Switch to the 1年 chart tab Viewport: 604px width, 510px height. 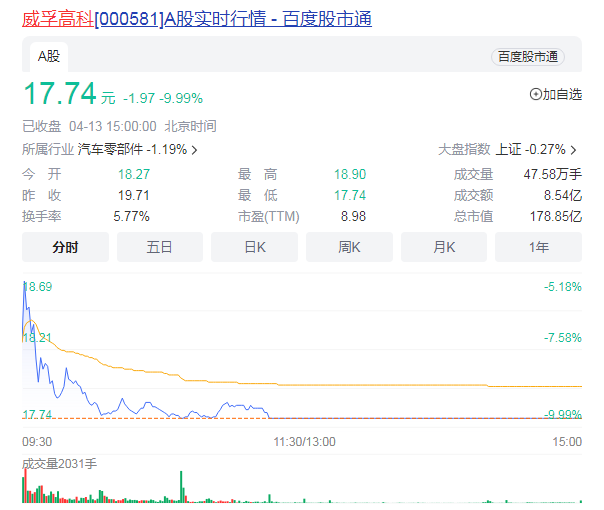point(539,247)
